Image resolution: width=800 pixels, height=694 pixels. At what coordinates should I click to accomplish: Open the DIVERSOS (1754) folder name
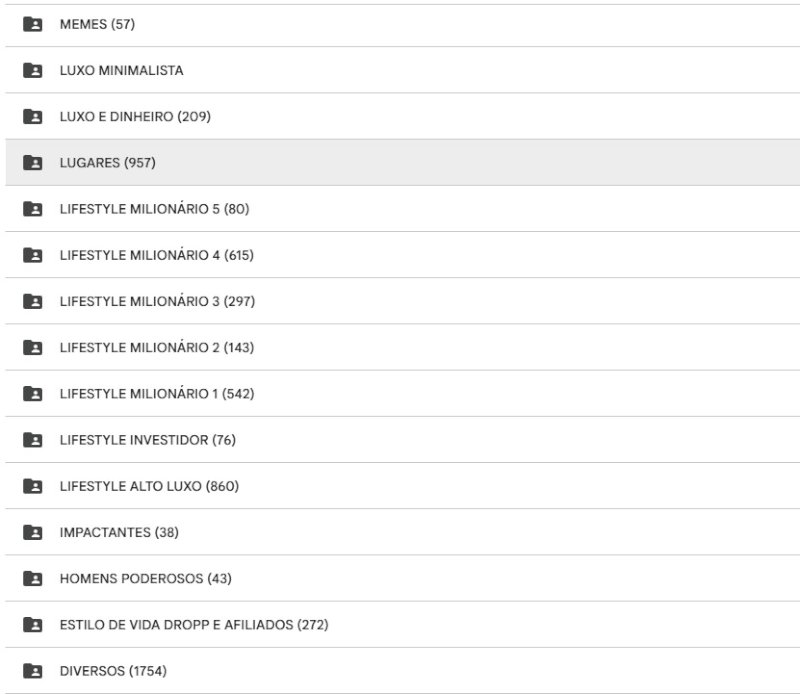click(113, 671)
